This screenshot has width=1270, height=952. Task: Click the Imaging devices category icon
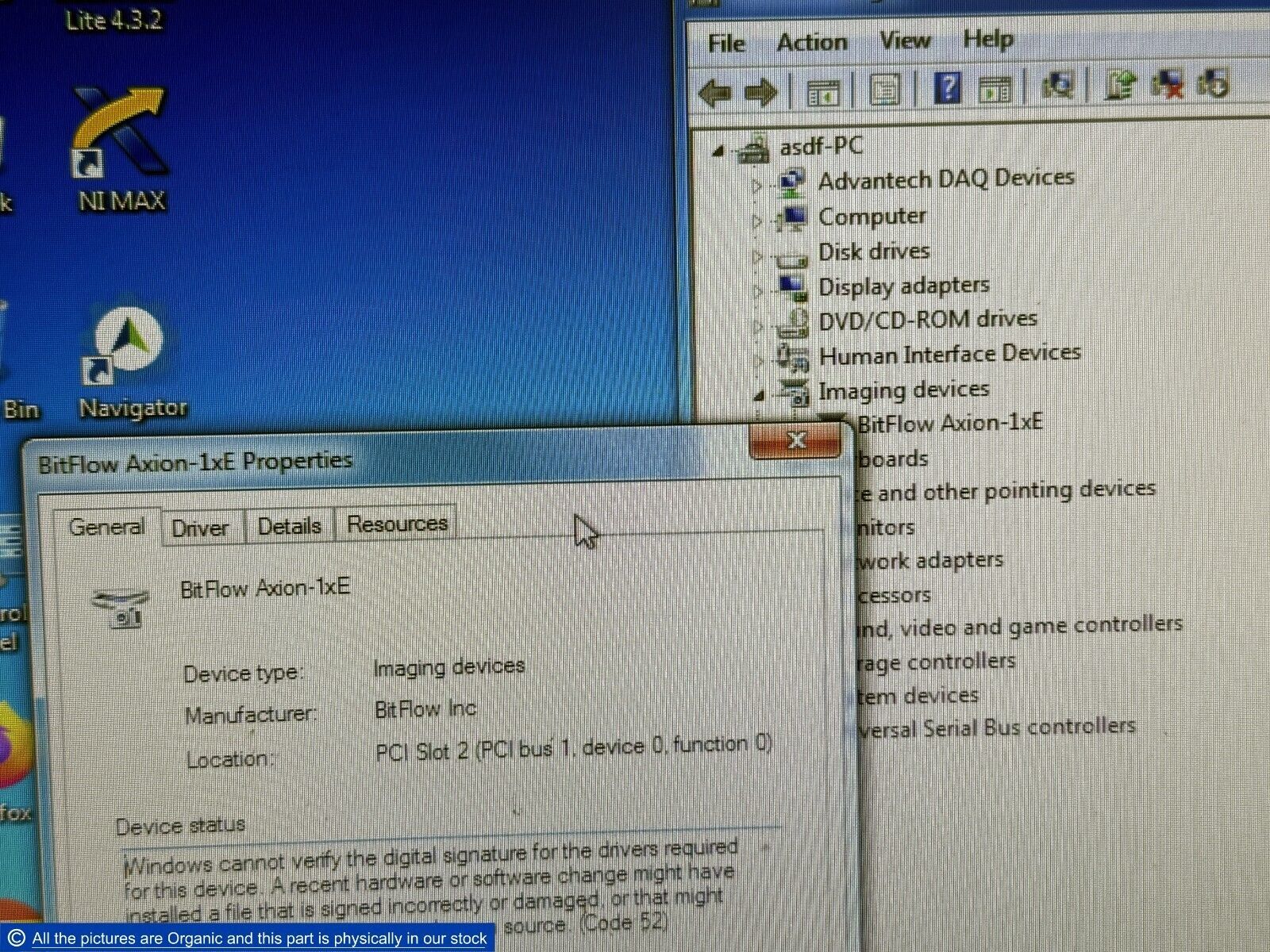(x=794, y=393)
